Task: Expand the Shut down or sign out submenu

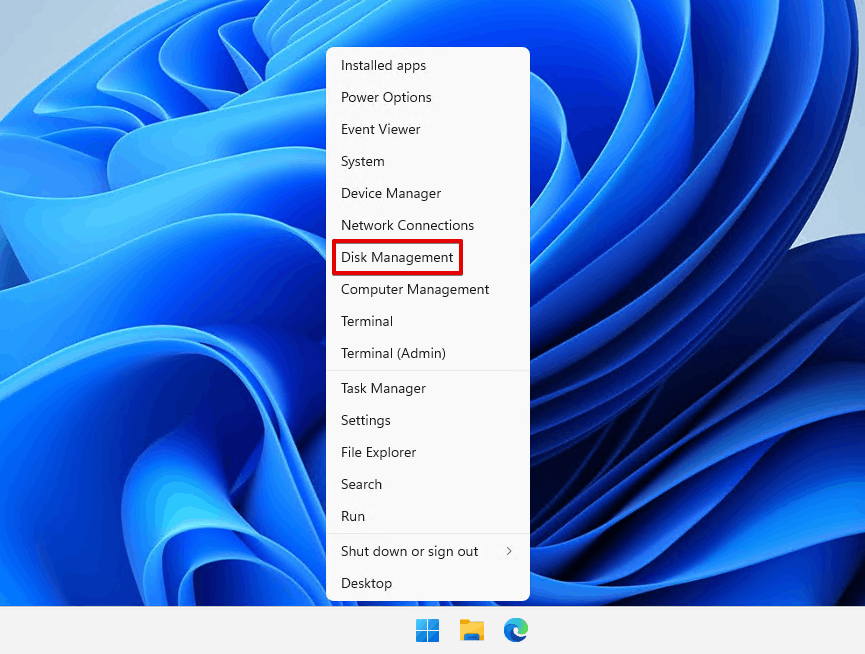Action: 409,551
